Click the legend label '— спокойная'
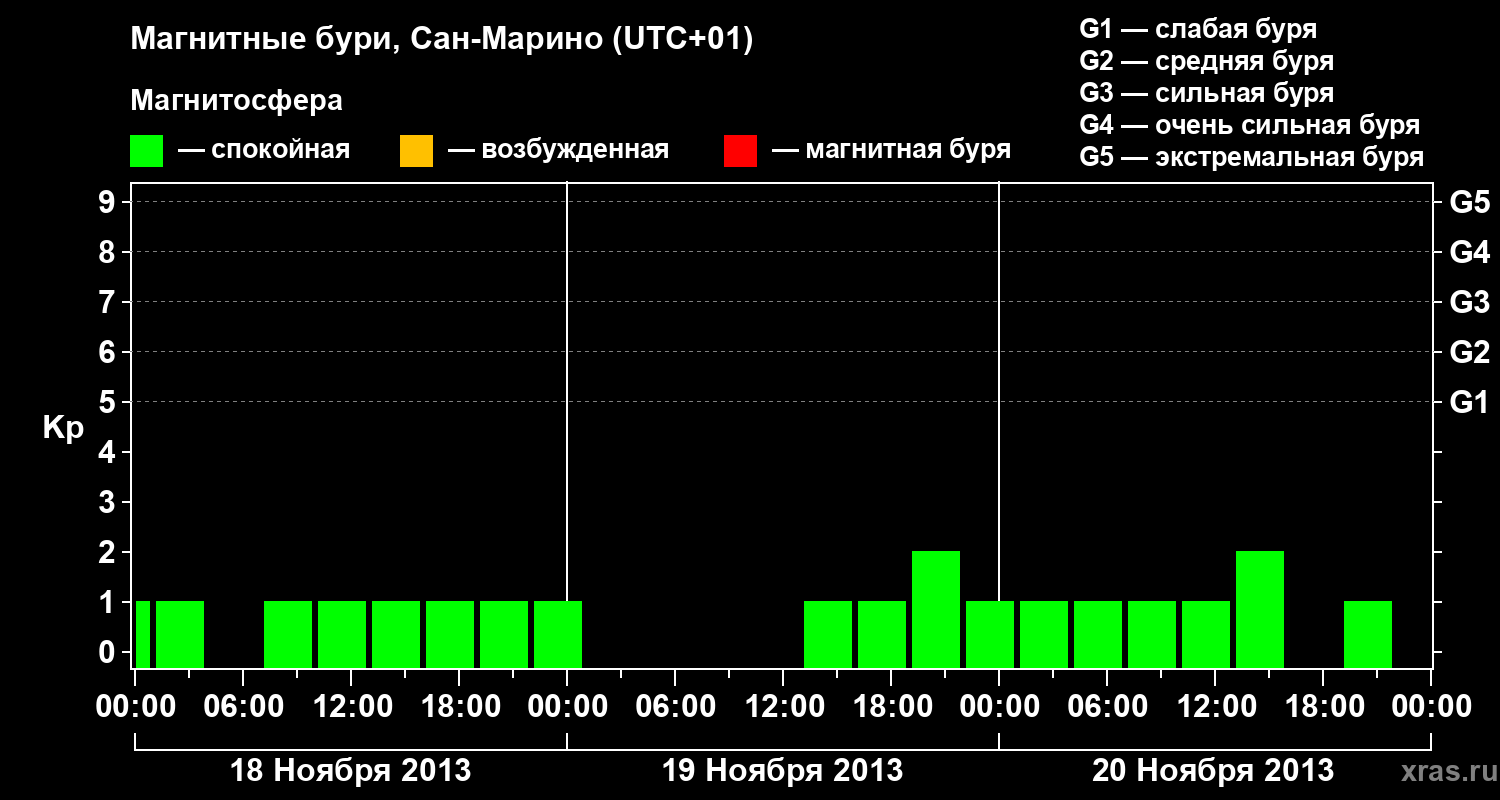 (x=264, y=150)
